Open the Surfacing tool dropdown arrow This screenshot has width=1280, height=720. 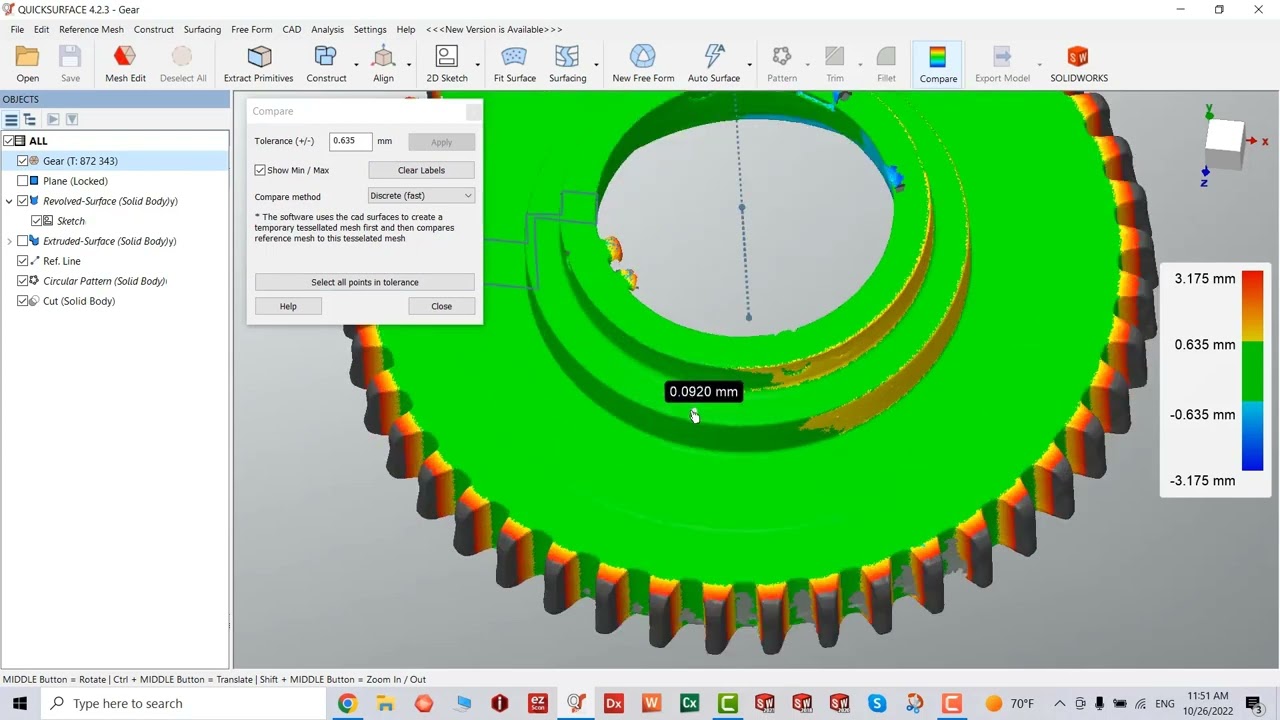[596, 66]
